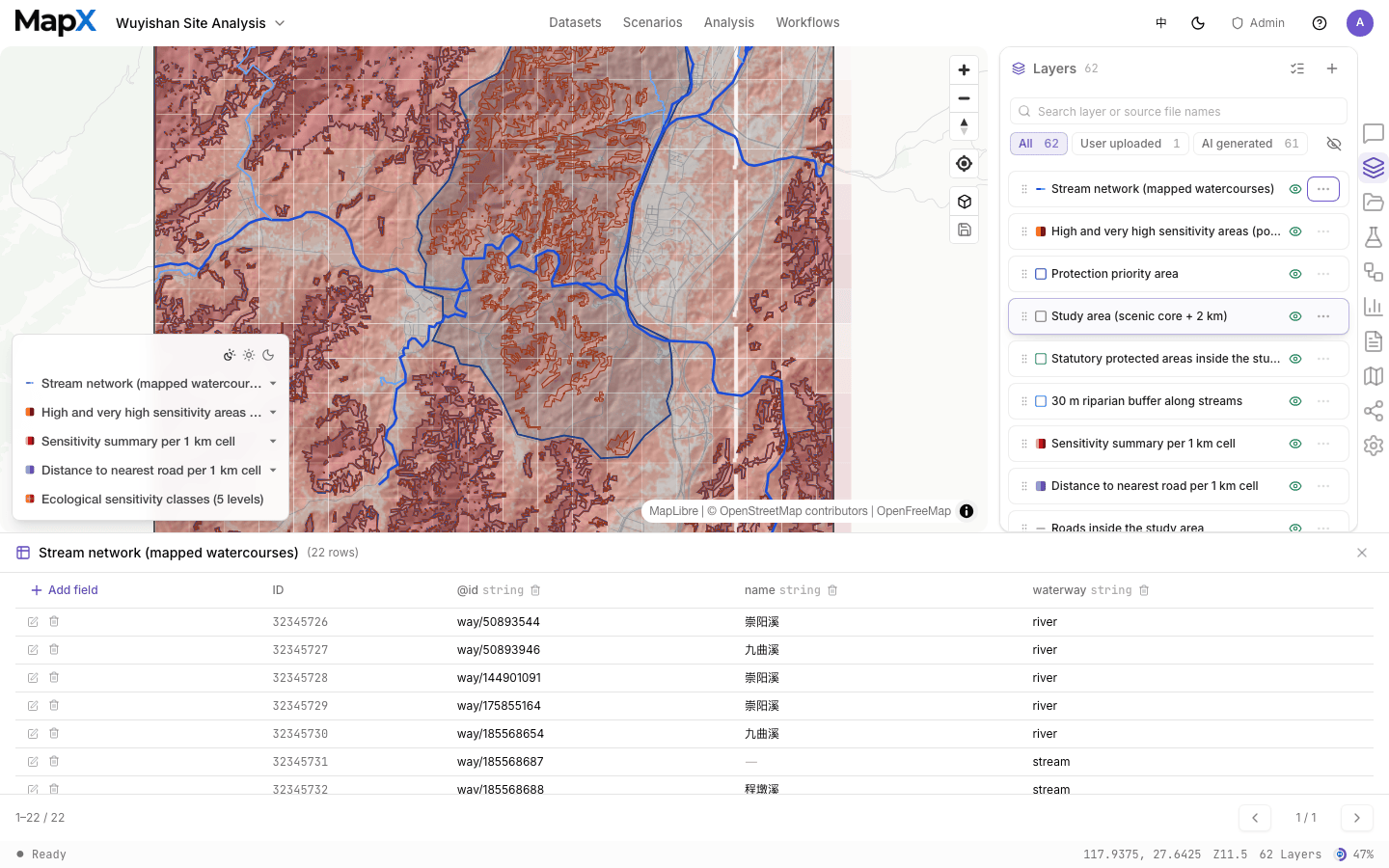
Task: Open the Admin account button
Action: (x=1258, y=23)
